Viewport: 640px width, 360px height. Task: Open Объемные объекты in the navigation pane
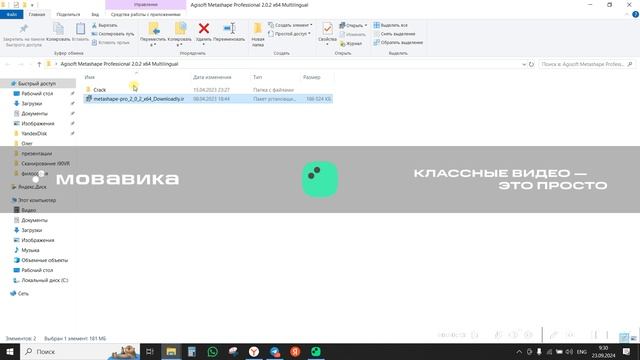(x=44, y=260)
